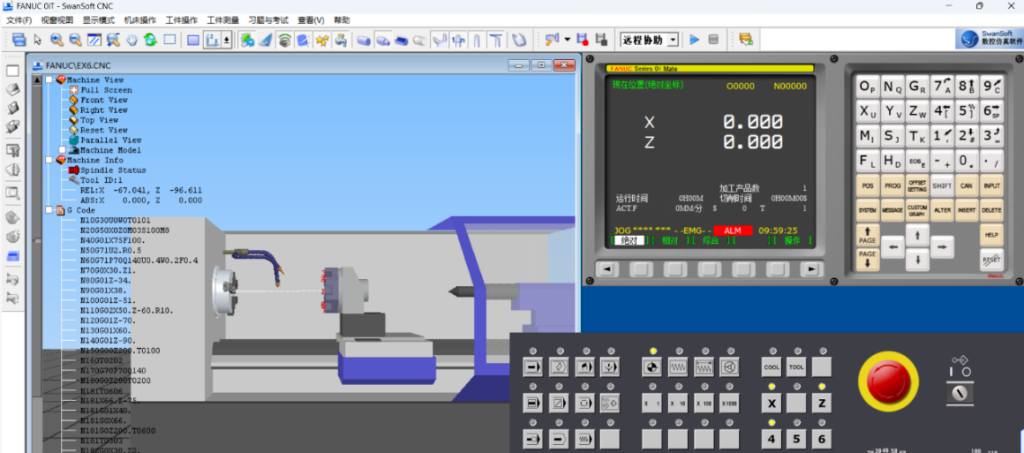
Task: Select the Z axis button
Action: [821, 403]
